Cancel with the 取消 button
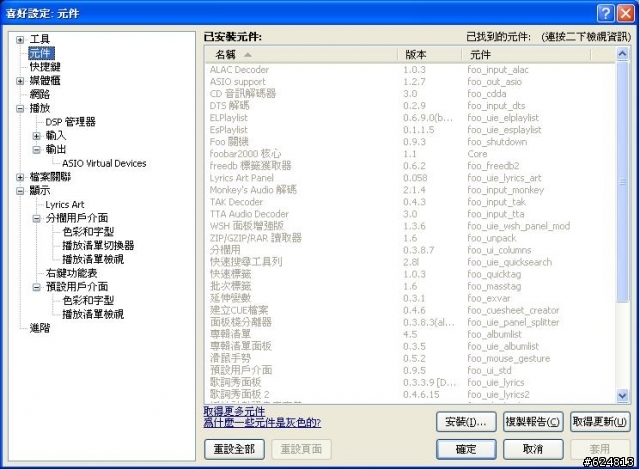The height and width of the screenshot is (470, 640). tap(533, 449)
